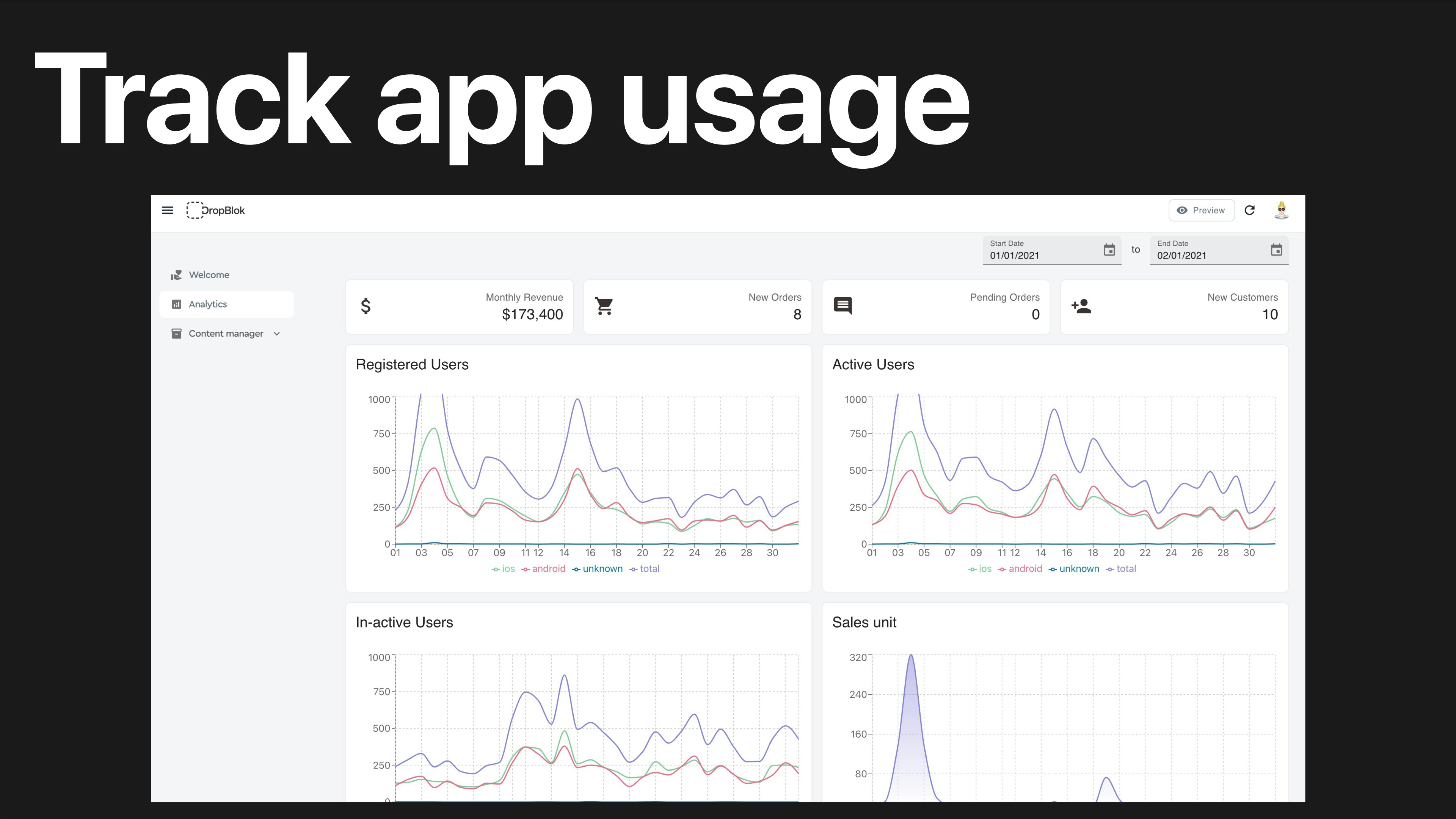This screenshot has width=1456, height=819.
Task: Click the Pending Orders message icon
Action: coord(843,306)
